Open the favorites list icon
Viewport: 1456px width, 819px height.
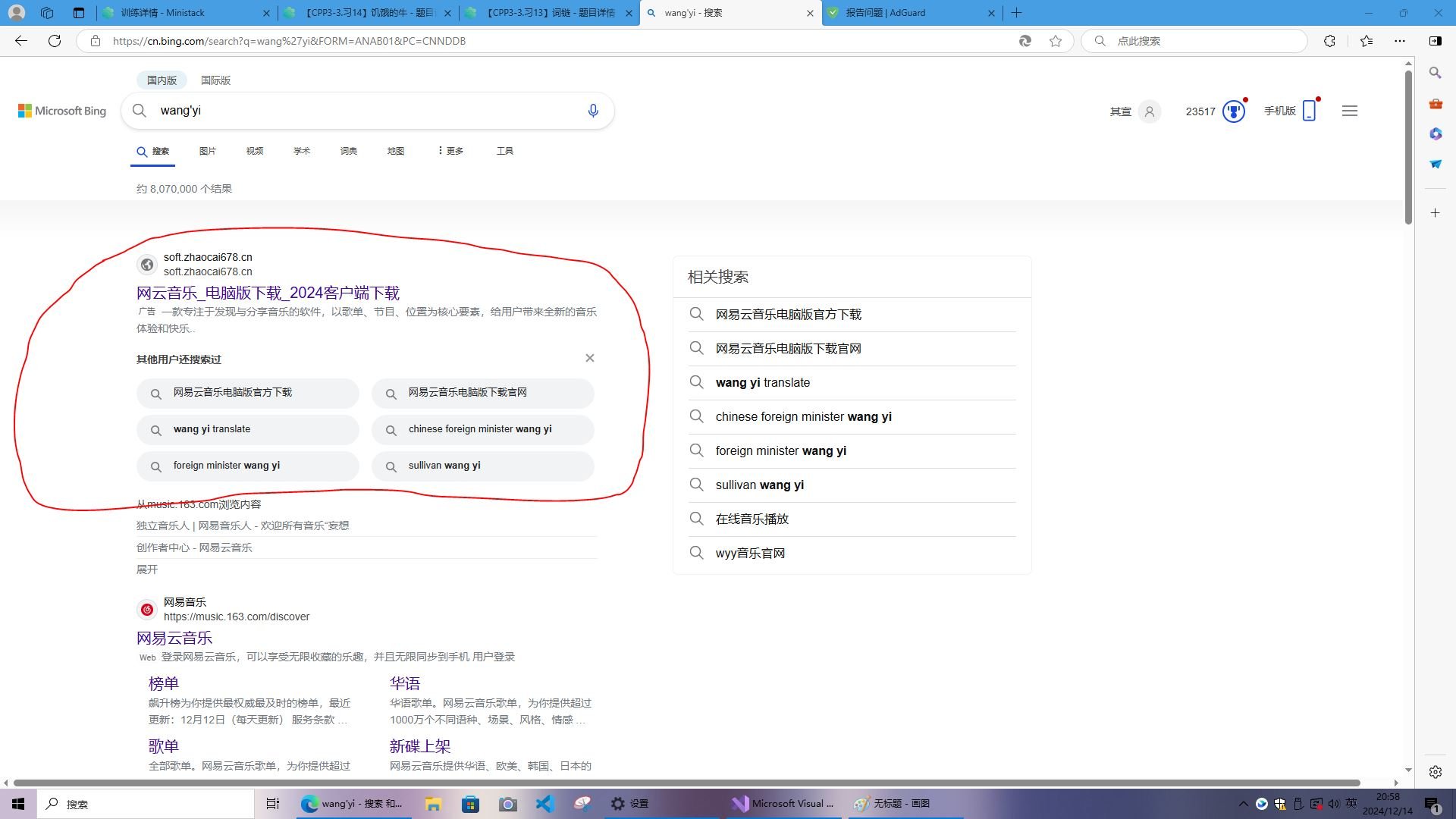[x=1367, y=41]
